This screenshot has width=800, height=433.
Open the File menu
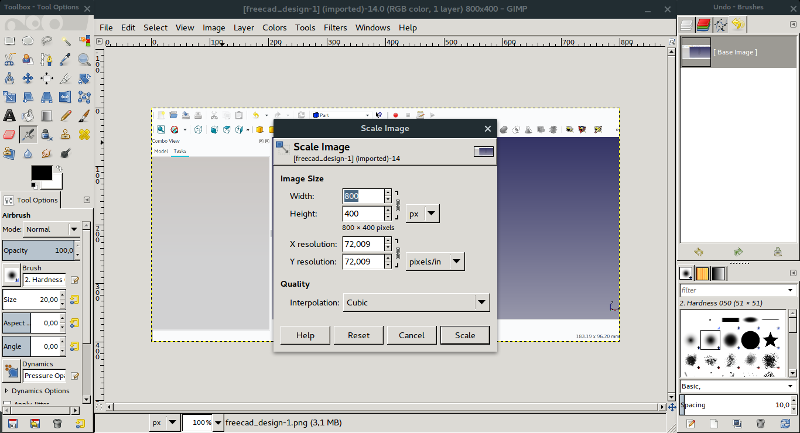point(106,28)
